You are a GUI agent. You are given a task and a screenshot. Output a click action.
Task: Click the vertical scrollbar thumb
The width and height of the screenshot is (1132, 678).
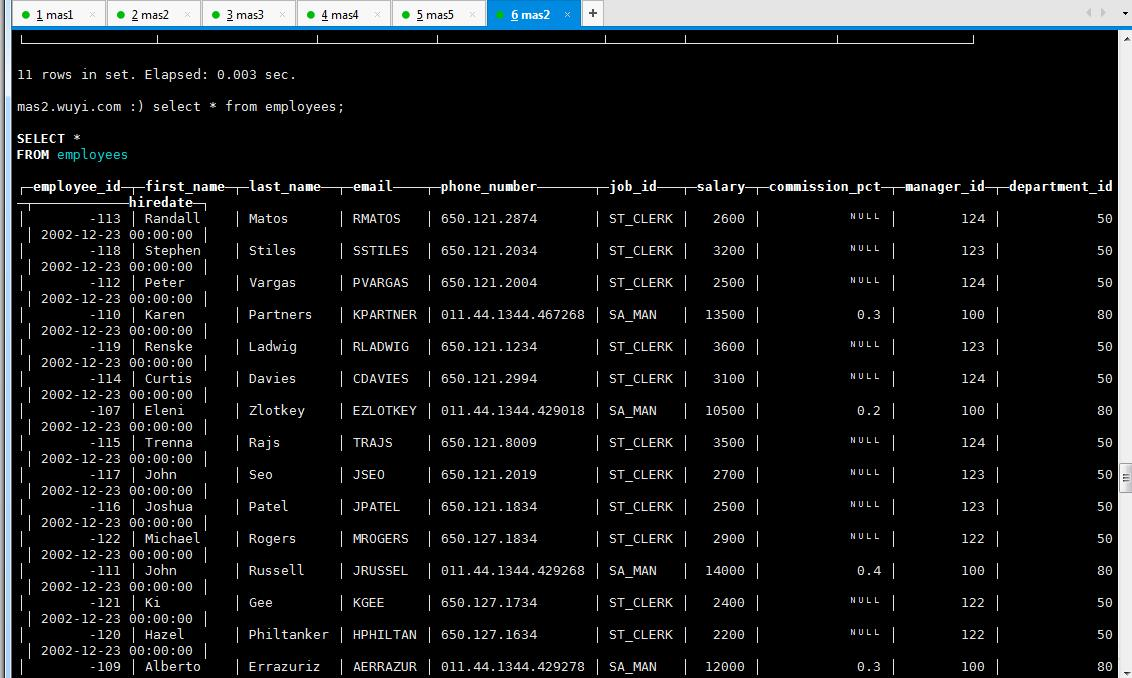1126,478
